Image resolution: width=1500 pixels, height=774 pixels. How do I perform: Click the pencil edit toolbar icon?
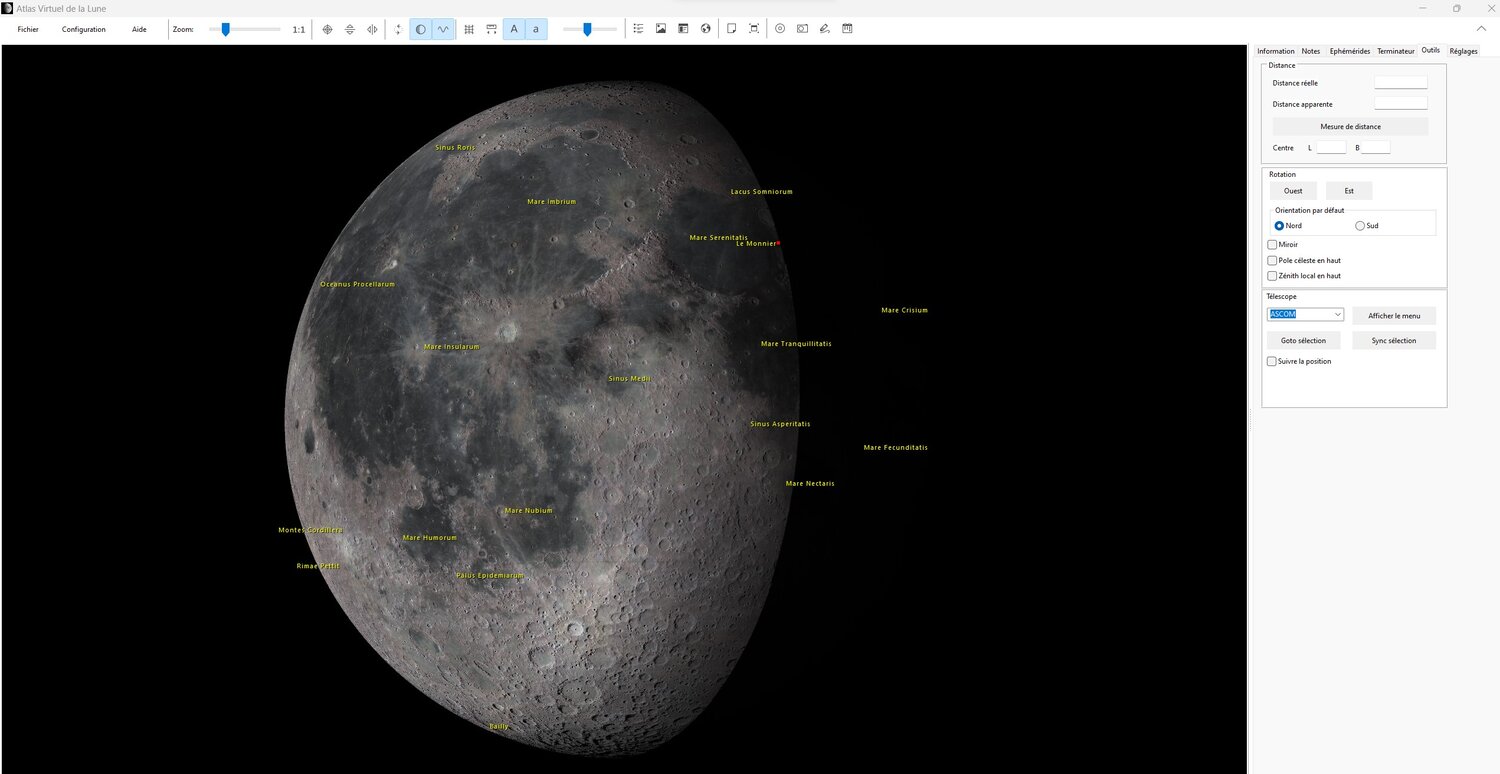point(825,29)
